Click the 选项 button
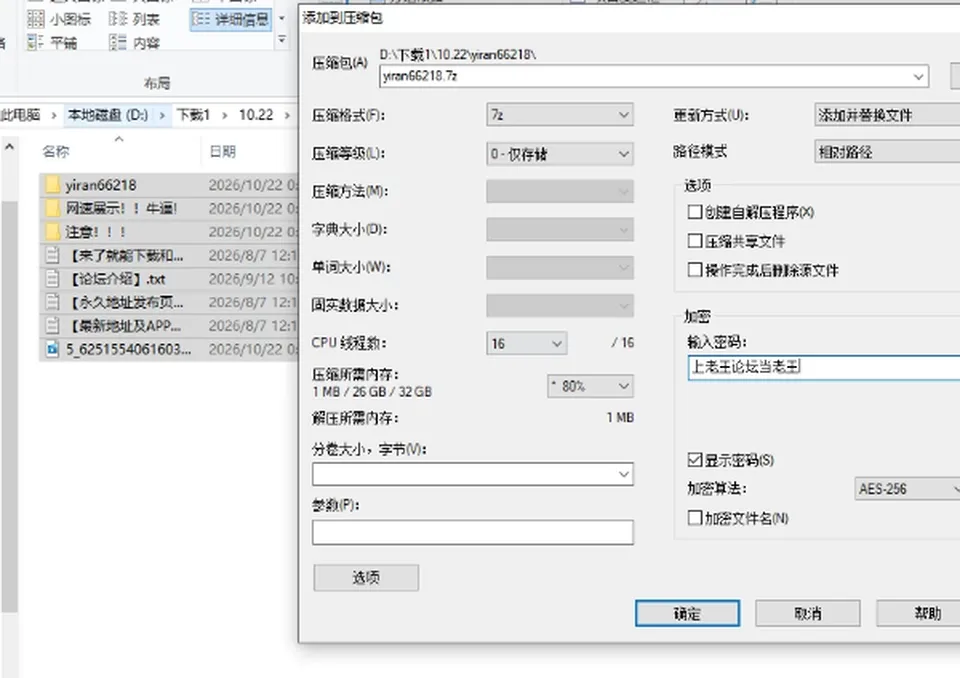This screenshot has height=678, width=960. tap(366, 578)
